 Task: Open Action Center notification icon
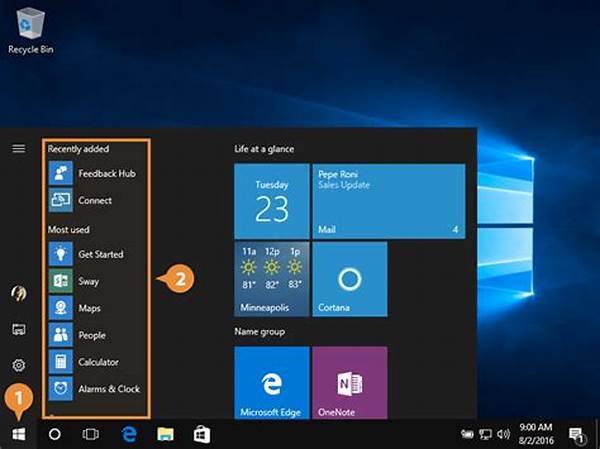(x=577, y=435)
